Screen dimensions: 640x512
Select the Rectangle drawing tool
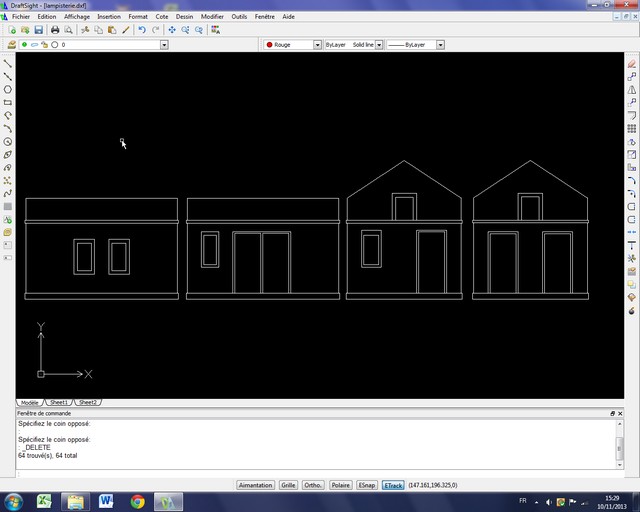(x=8, y=102)
